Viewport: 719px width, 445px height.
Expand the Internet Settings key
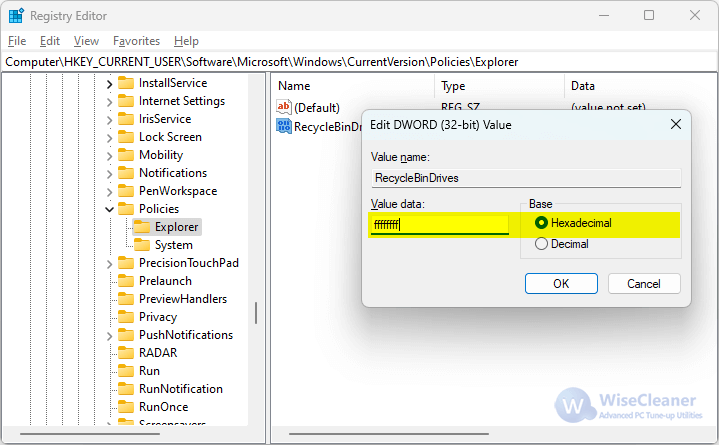point(109,102)
